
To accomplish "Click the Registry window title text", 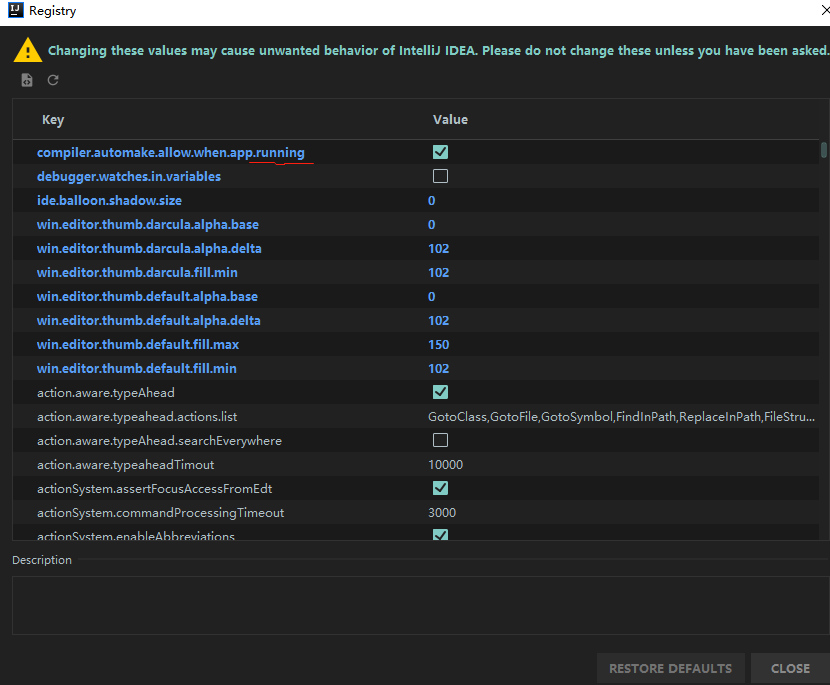I will (52, 11).
